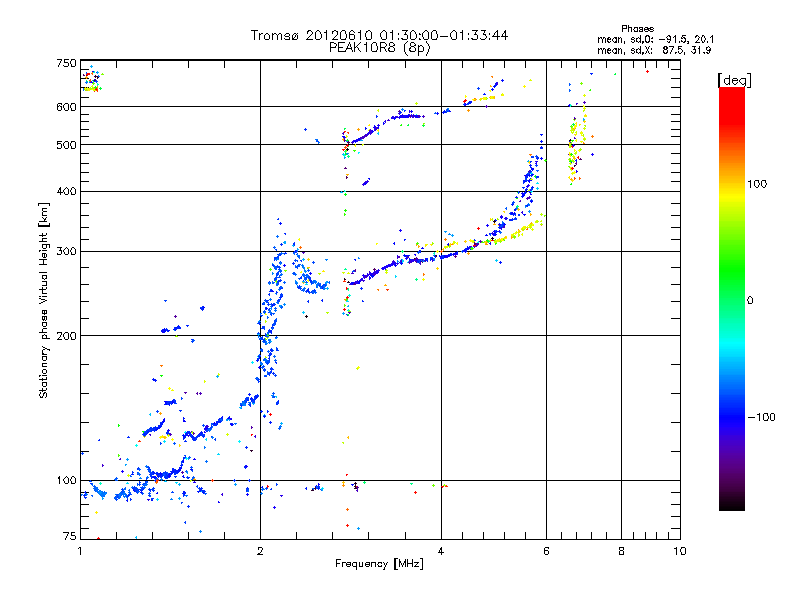Click the x-axis tick label '2'
This screenshot has width=800, height=600.
[260, 551]
